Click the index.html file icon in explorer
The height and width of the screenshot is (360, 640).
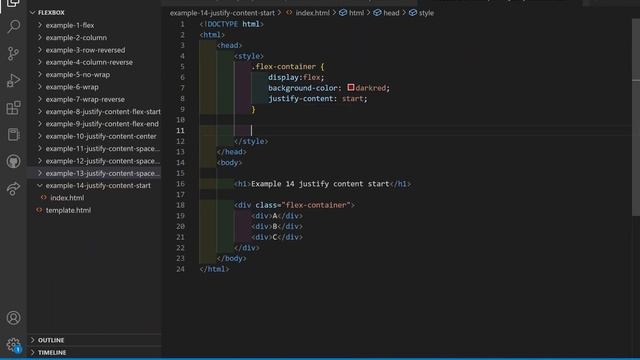[44, 198]
